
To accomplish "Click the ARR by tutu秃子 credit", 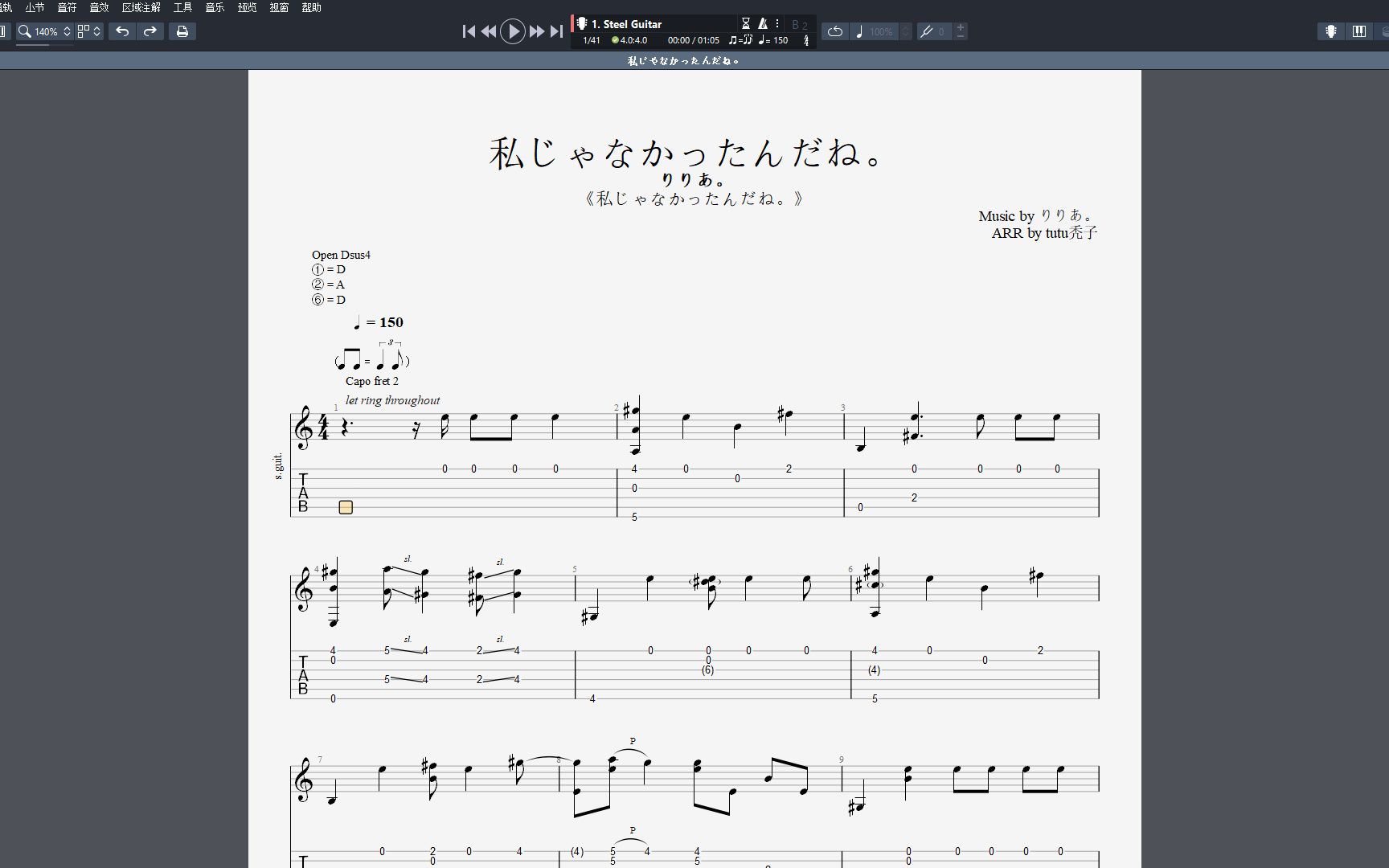I will [x=1044, y=233].
